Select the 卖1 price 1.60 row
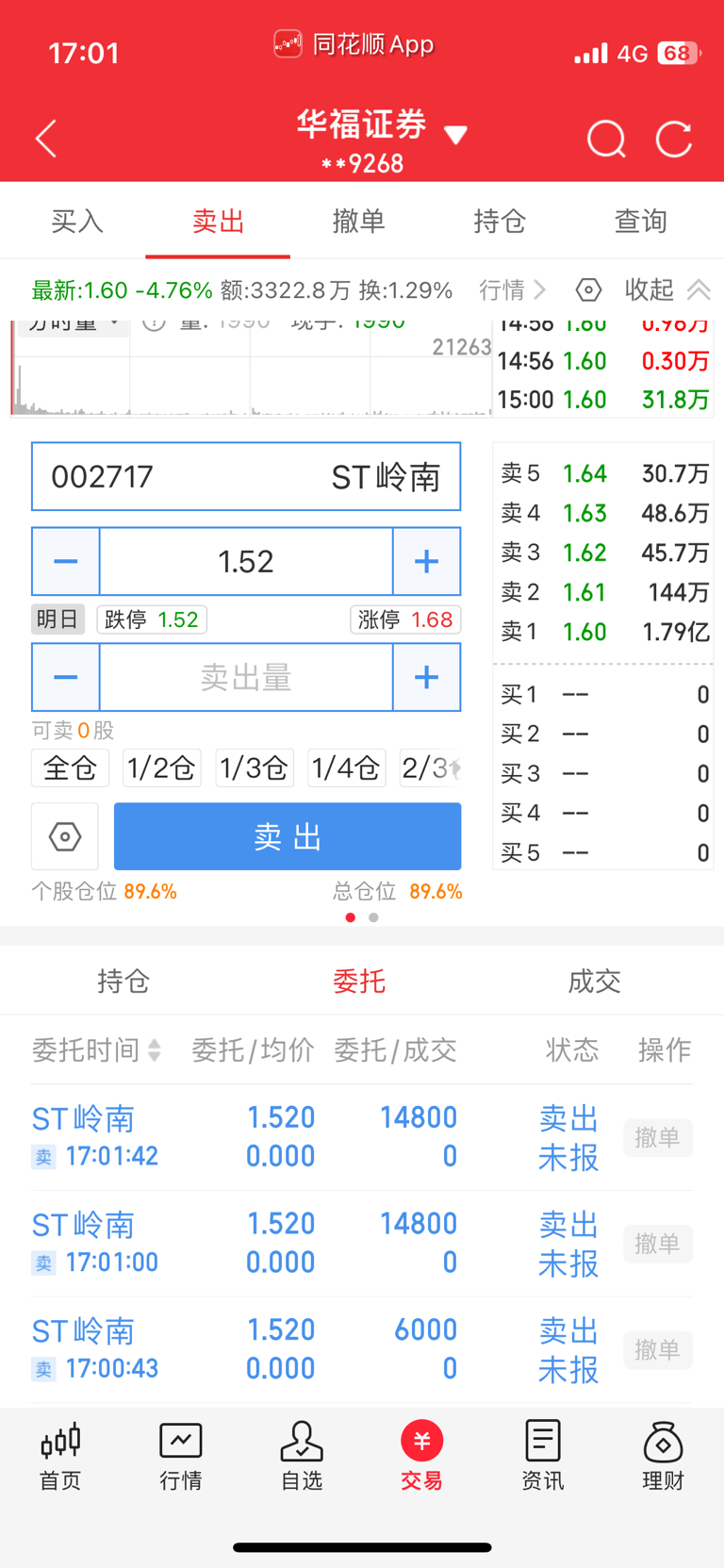724x1568 pixels. coord(603,632)
